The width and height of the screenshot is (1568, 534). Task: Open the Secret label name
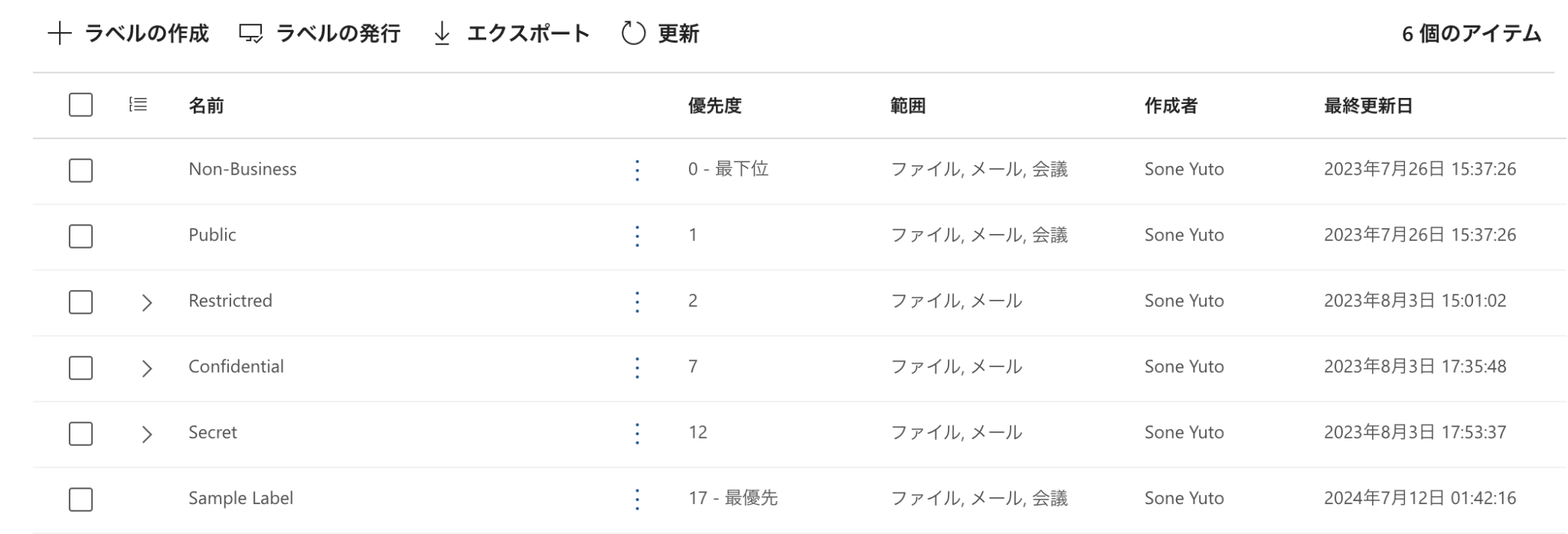(x=213, y=432)
